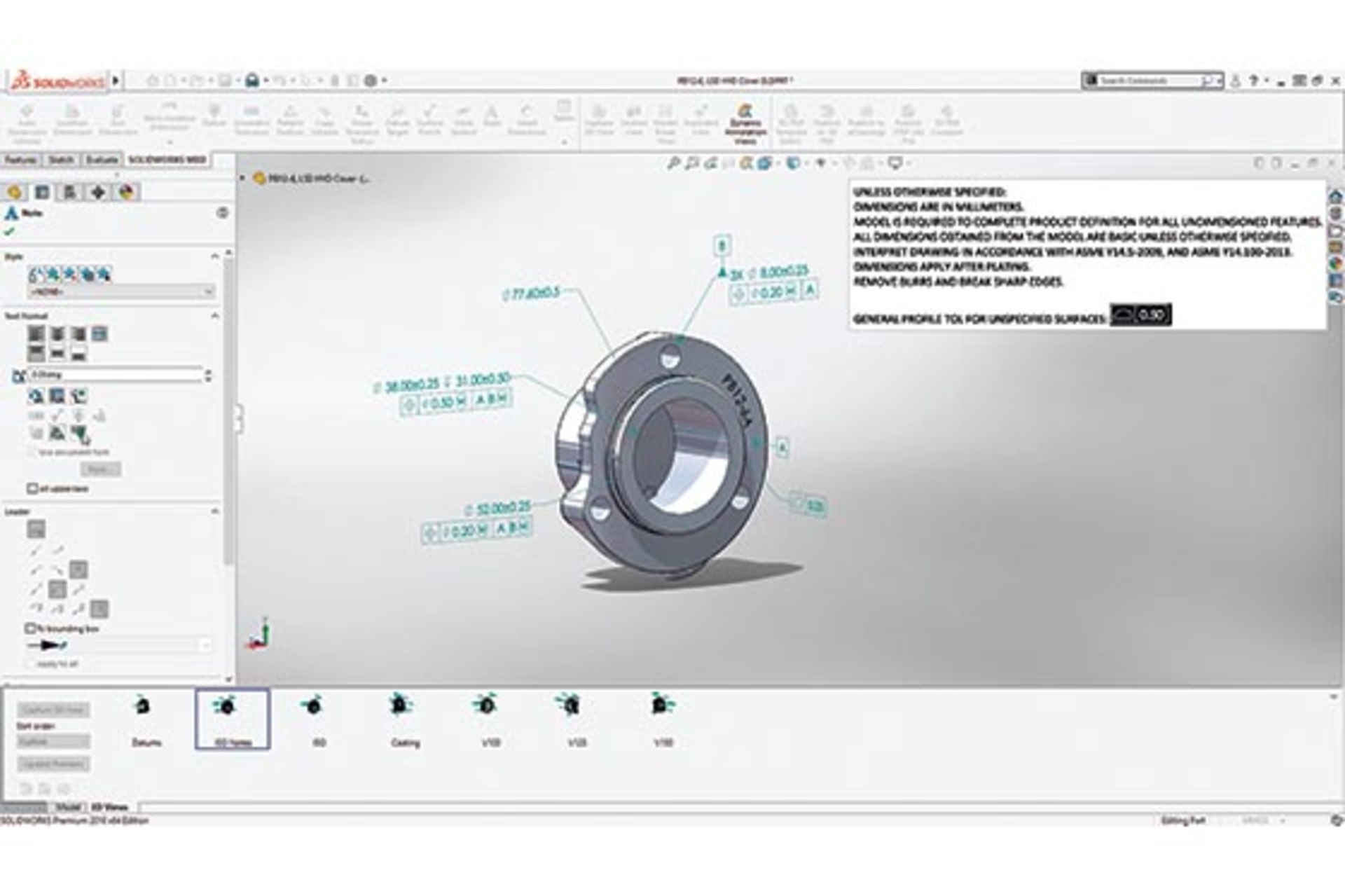Enable the 'Use document font' checkbox
The height and width of the screenshot is (896, 1345).
coord(31,453)
